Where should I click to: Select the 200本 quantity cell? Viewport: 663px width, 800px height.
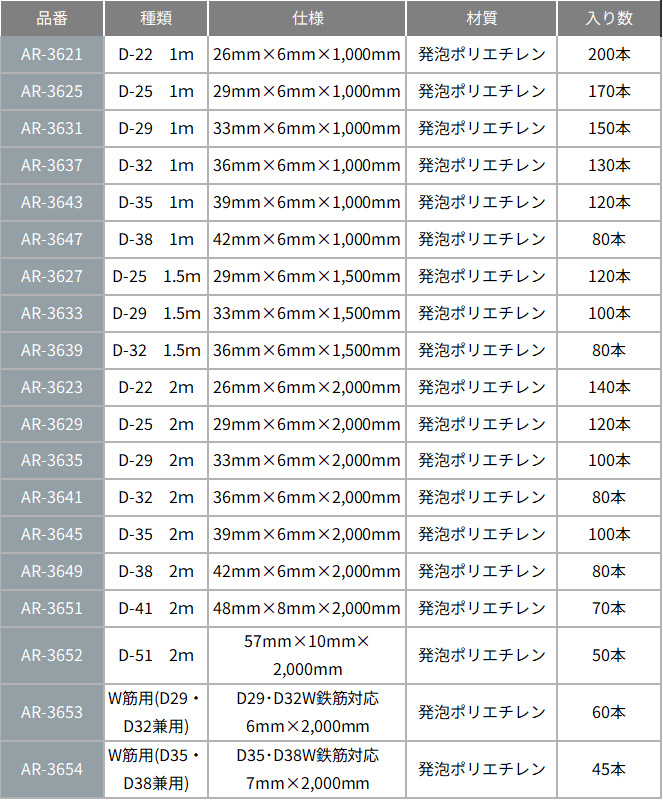[x=608, y=55]
